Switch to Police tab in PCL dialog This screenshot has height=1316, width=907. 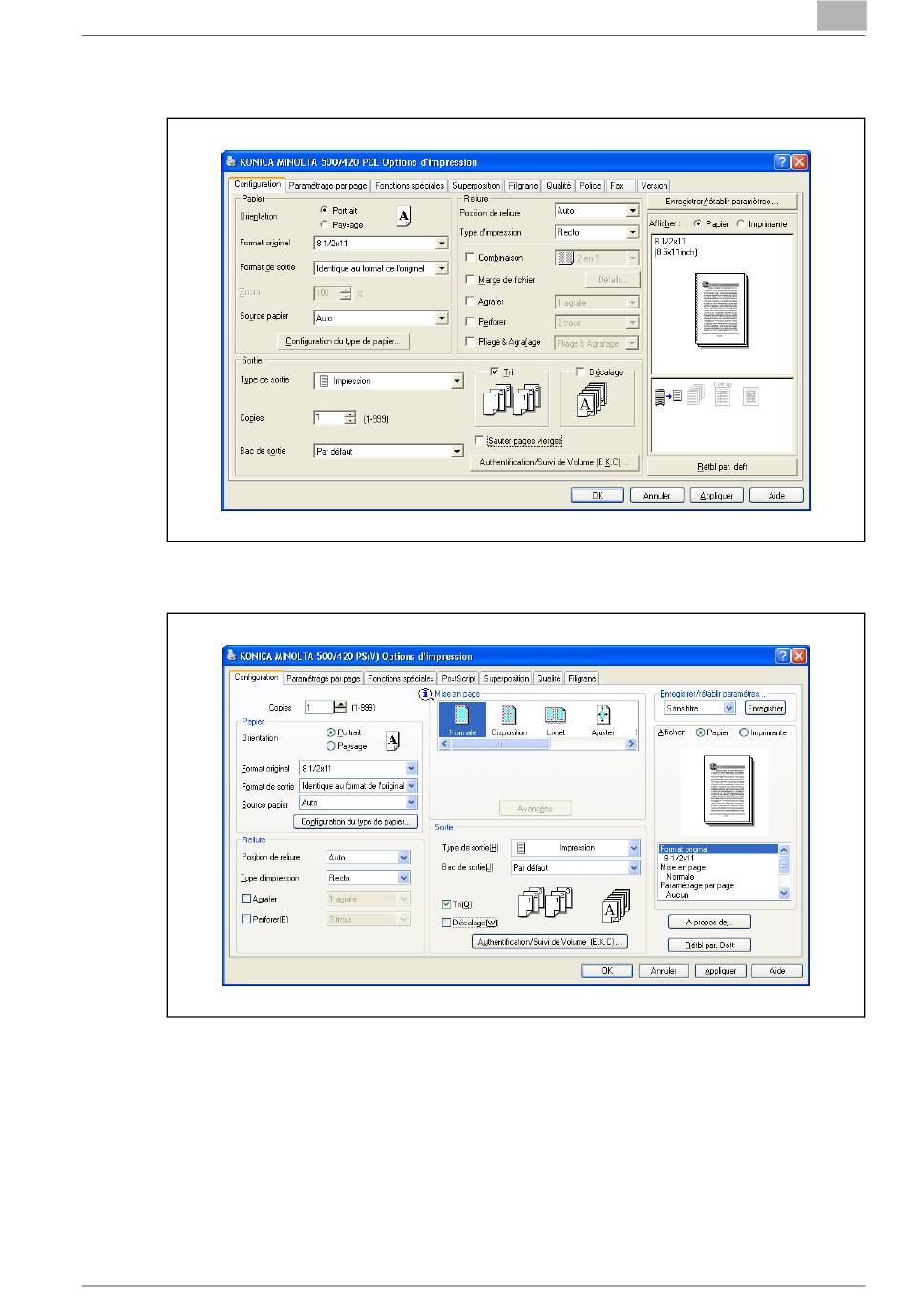point(590,186)
